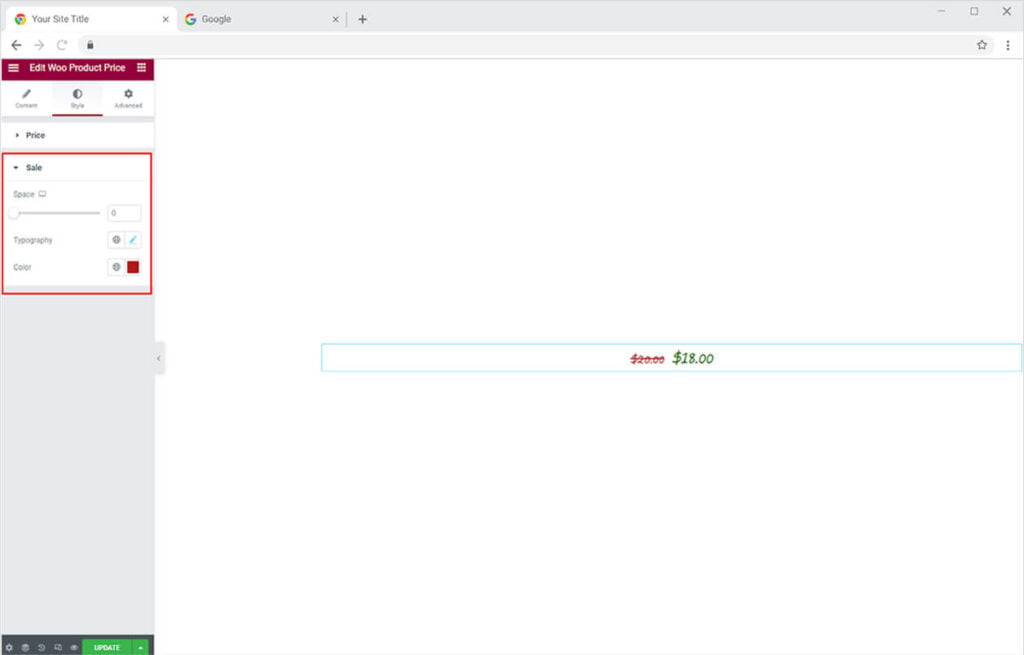Click the responsive device icon beside Space

(42, 194)
